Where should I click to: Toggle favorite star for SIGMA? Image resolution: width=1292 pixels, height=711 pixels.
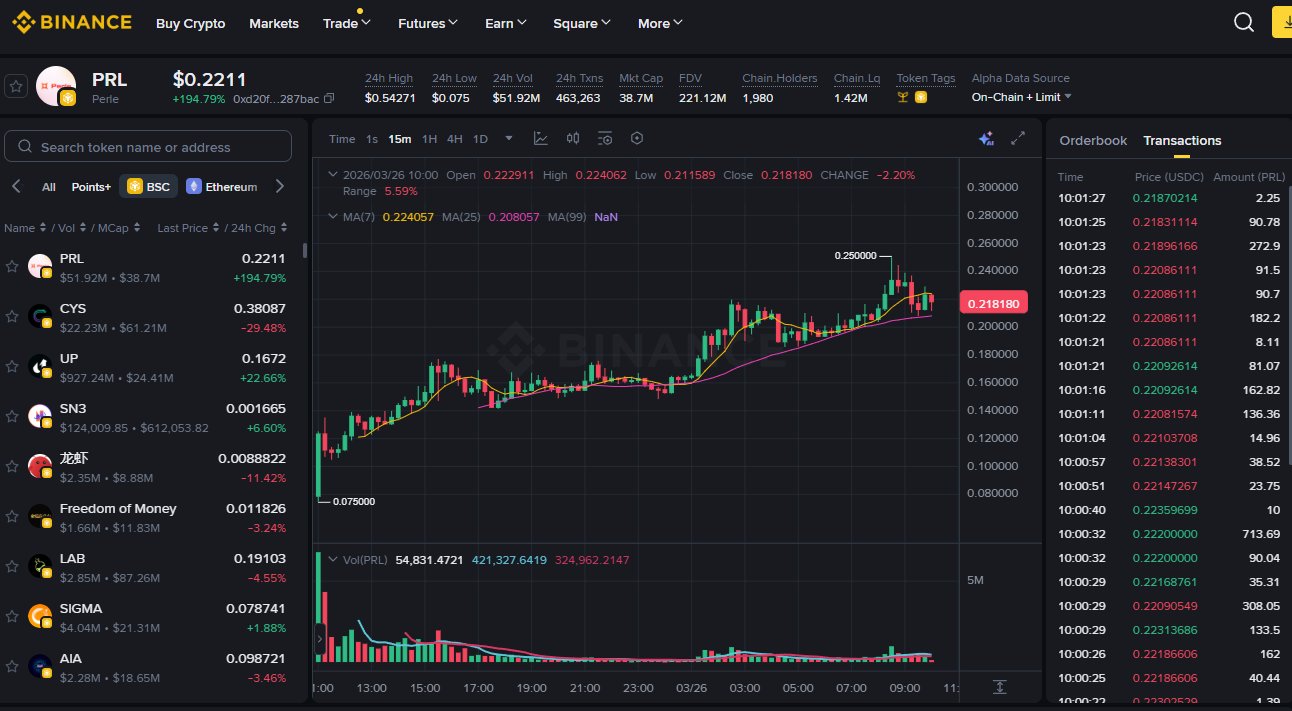12,616
